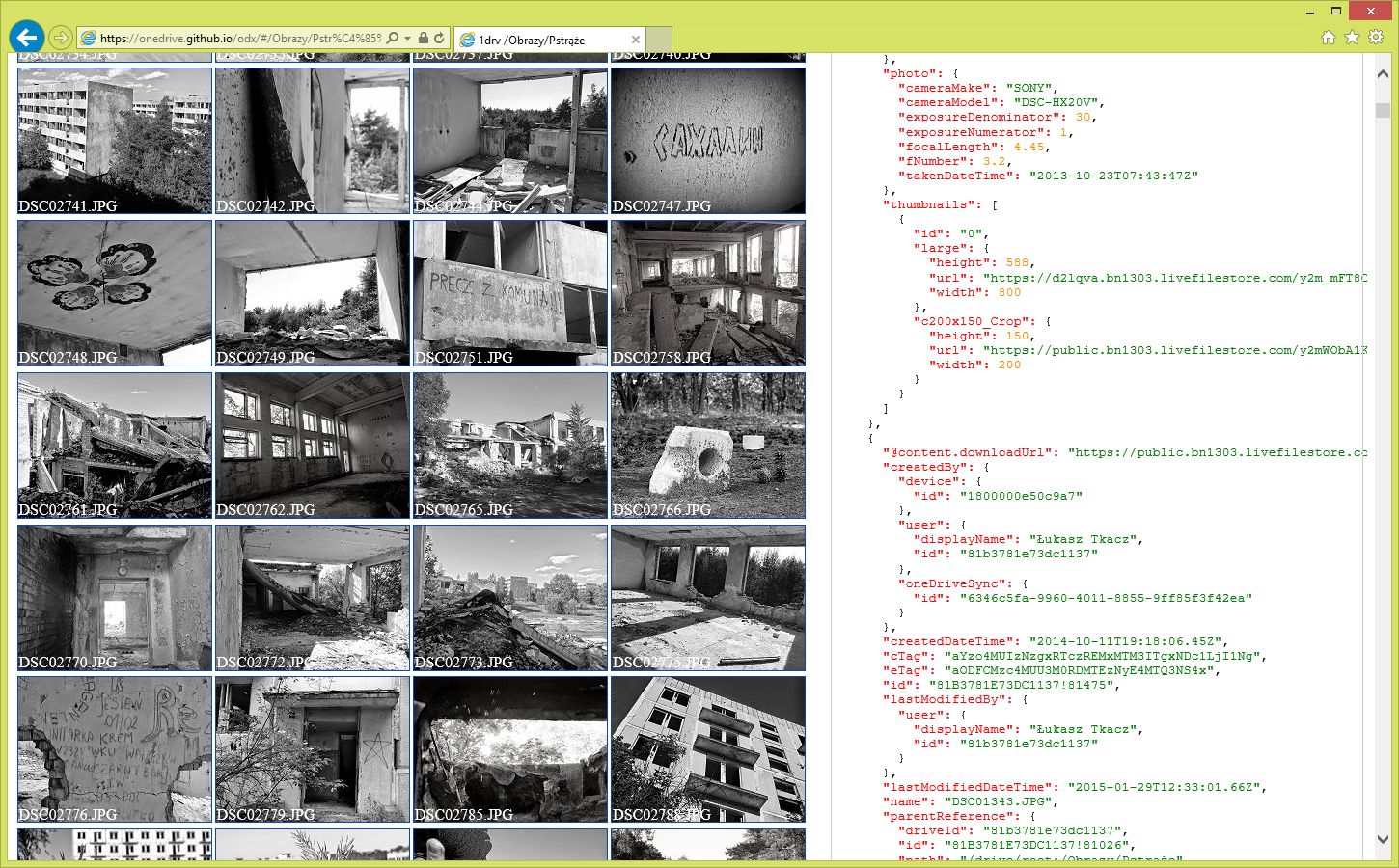
Task: Open the DSC02770.JPG thumbnail
Action: 115,598
